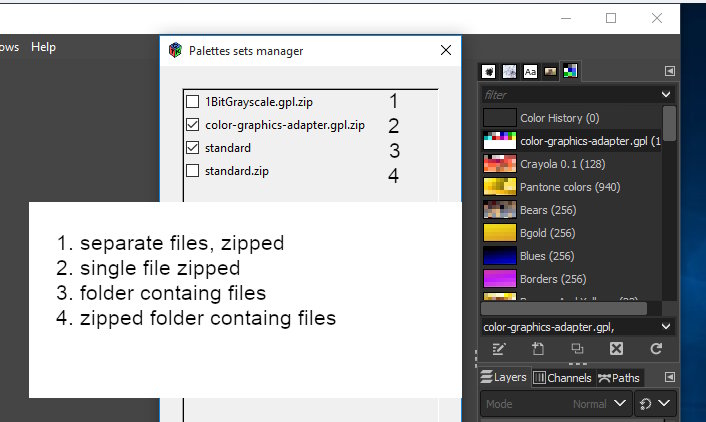Open the Help menu
This screenshot has width=706, height=422.
coord(43,47)
